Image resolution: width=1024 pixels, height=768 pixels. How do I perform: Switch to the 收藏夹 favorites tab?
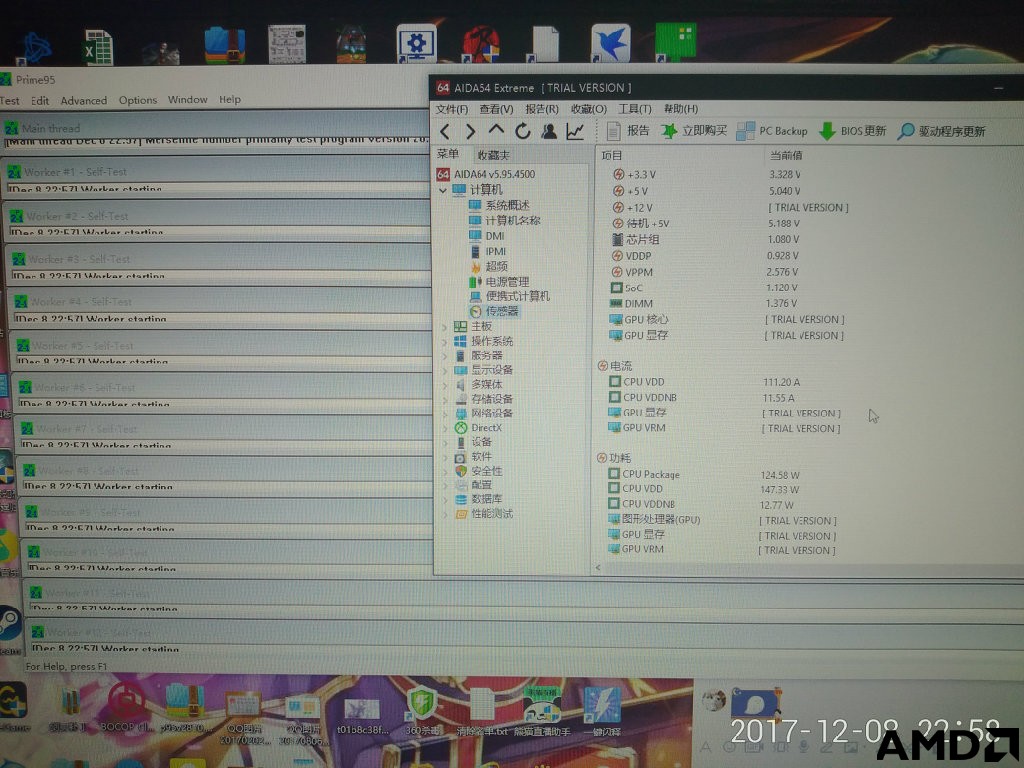493,155
